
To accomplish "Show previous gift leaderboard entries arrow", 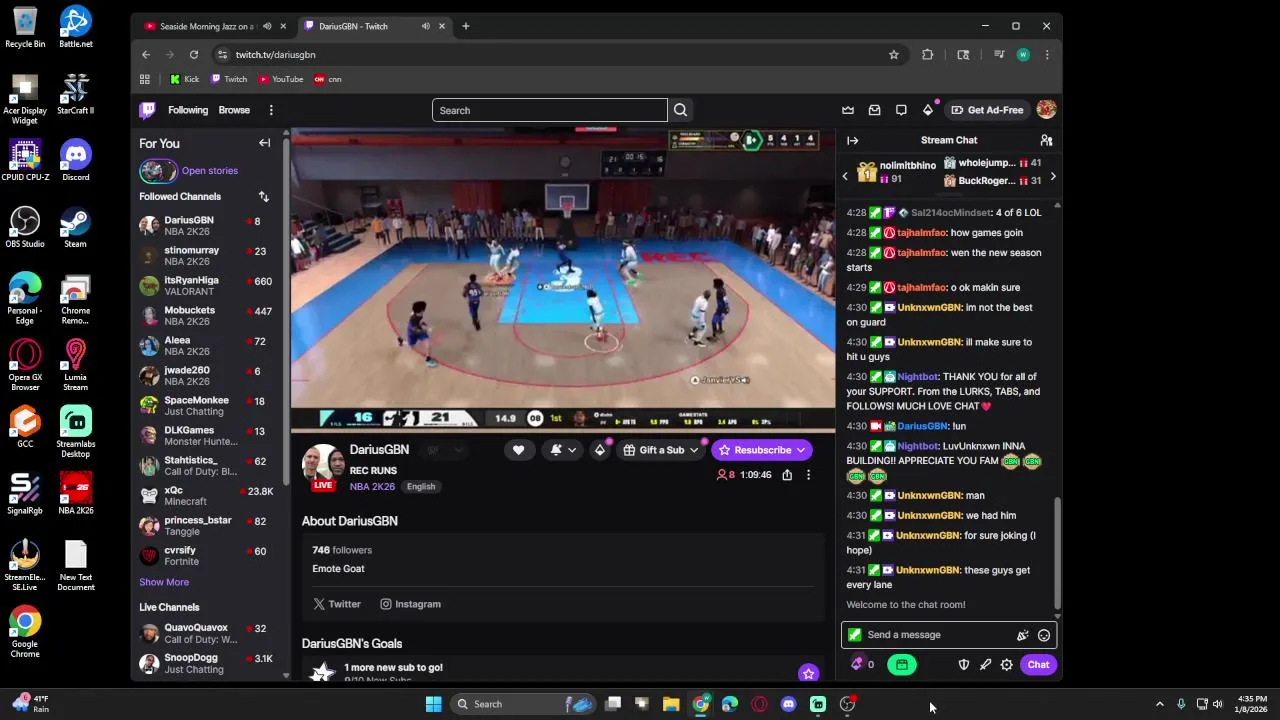I will pos(845,177).
